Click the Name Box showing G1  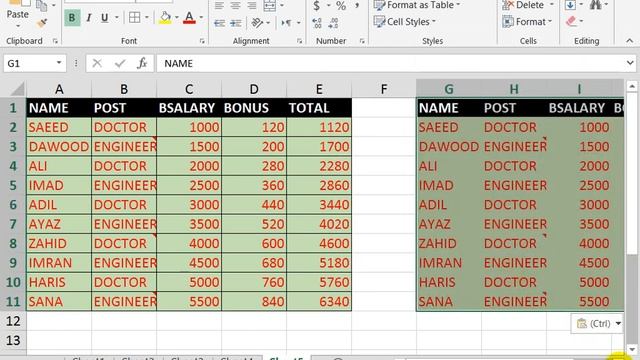[29, 63]
